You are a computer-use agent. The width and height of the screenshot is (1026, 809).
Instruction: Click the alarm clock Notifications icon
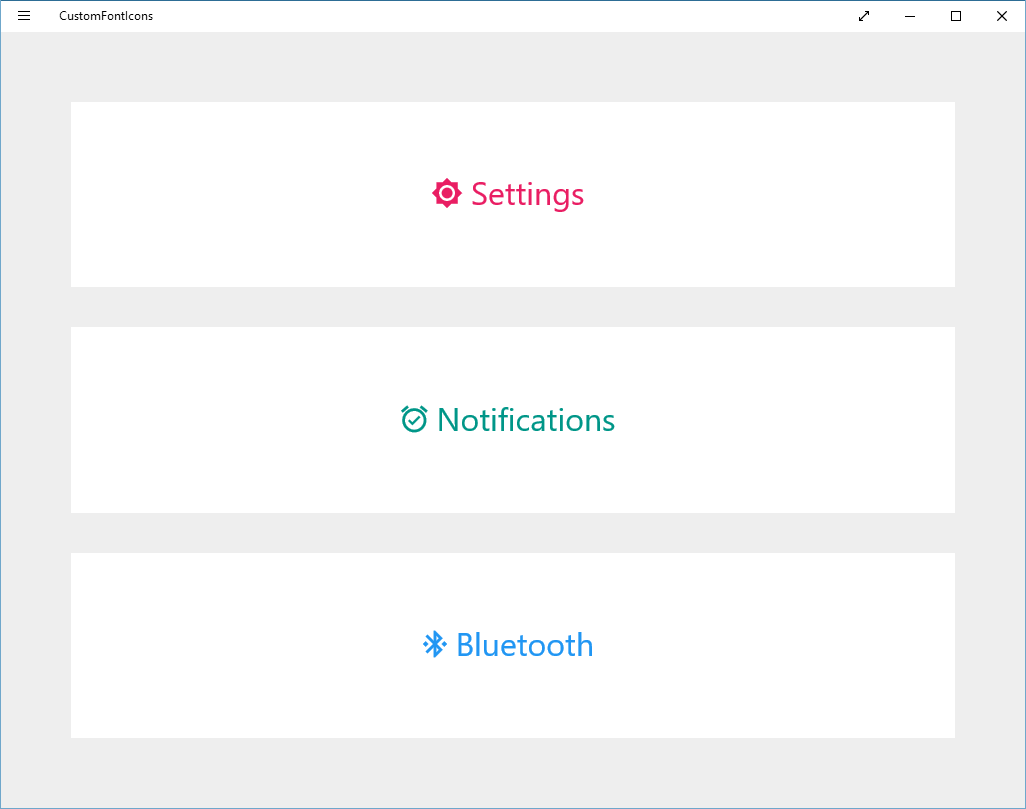pos(414,419)
